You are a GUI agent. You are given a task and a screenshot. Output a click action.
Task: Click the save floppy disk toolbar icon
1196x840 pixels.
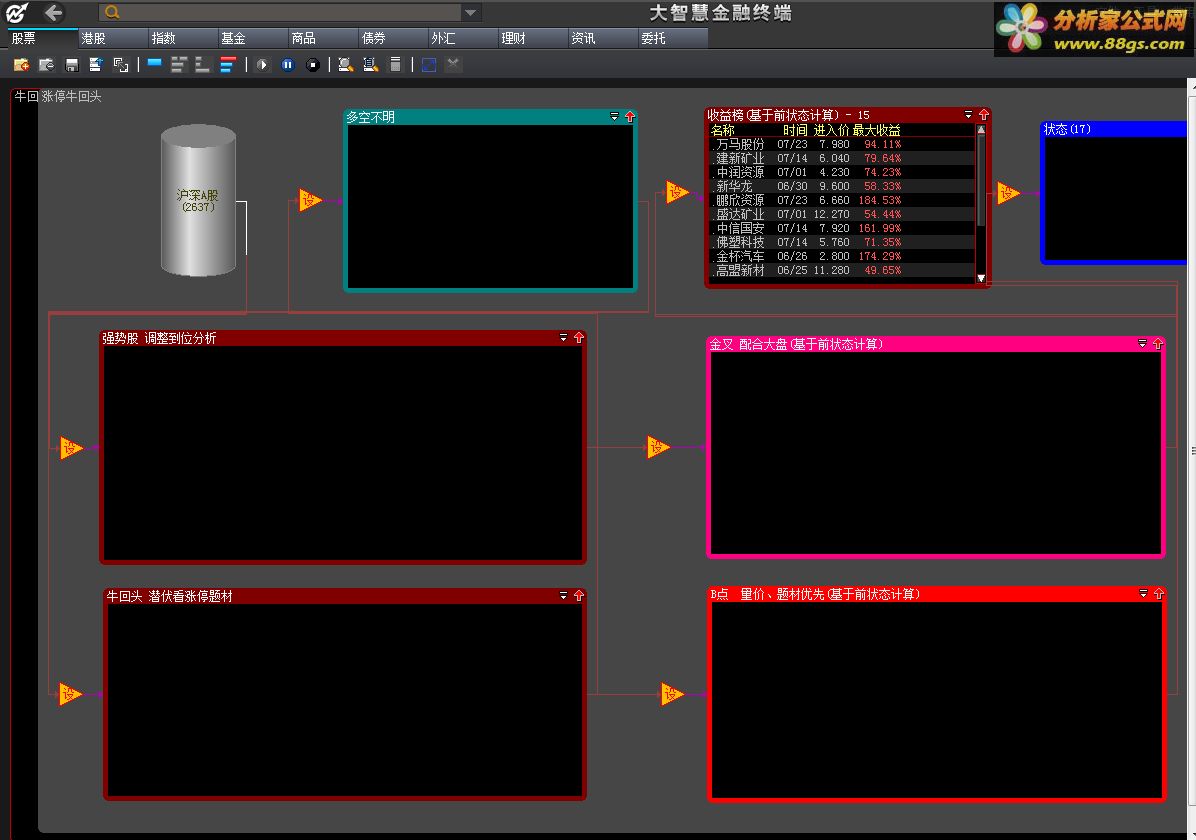coord(72,65)
